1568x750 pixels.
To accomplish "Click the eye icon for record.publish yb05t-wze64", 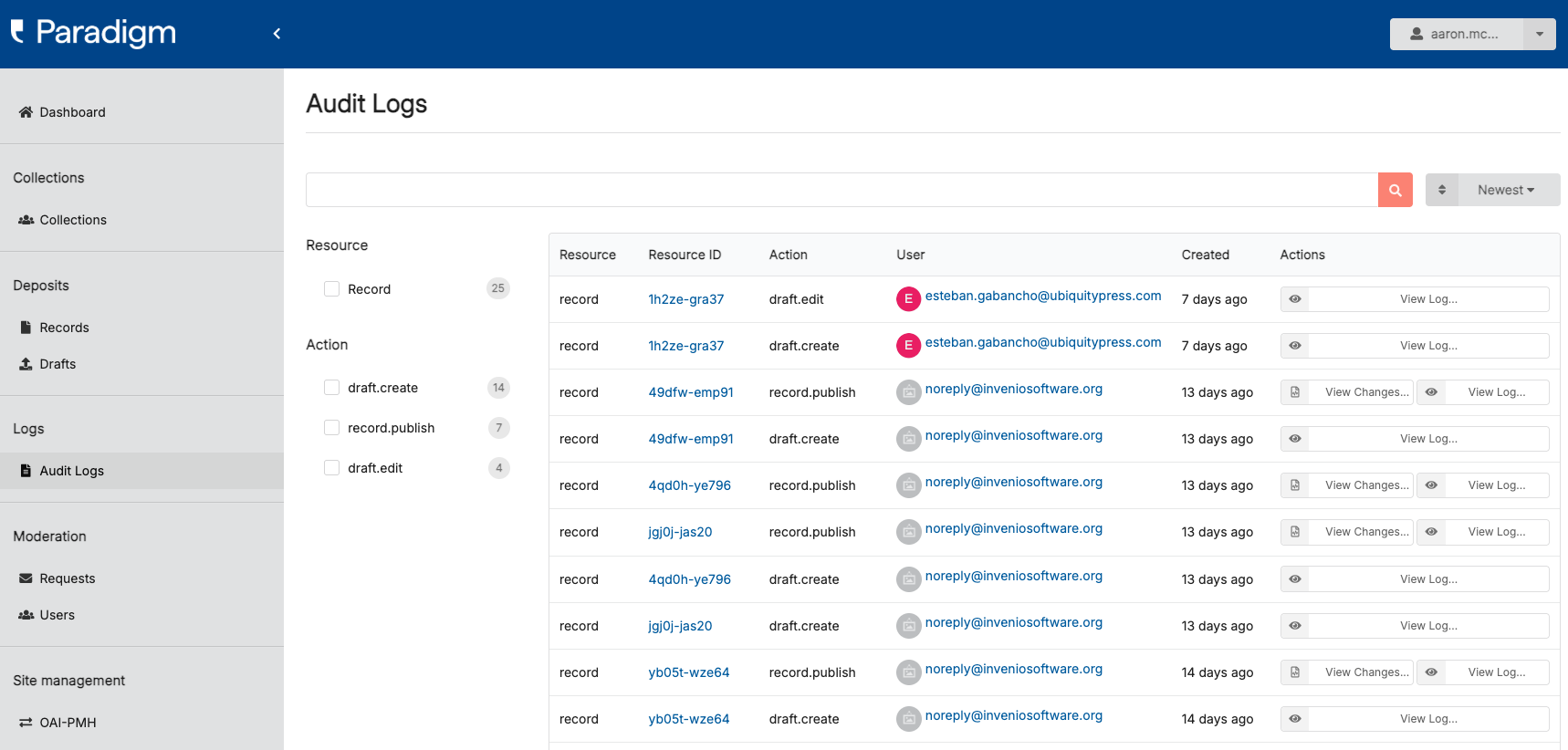I will (1431, 672).
